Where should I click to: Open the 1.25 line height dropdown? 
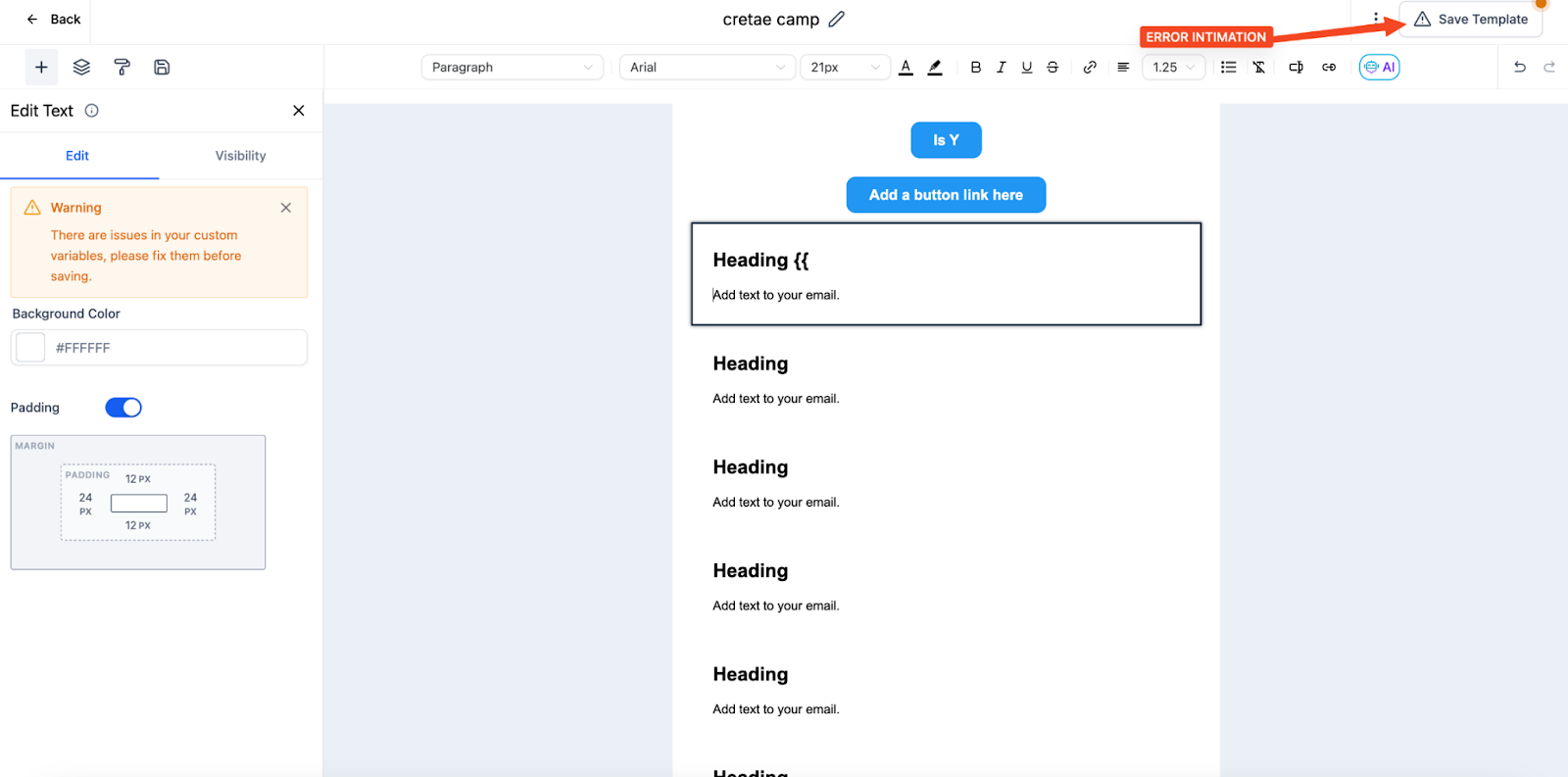point(1174,68)
